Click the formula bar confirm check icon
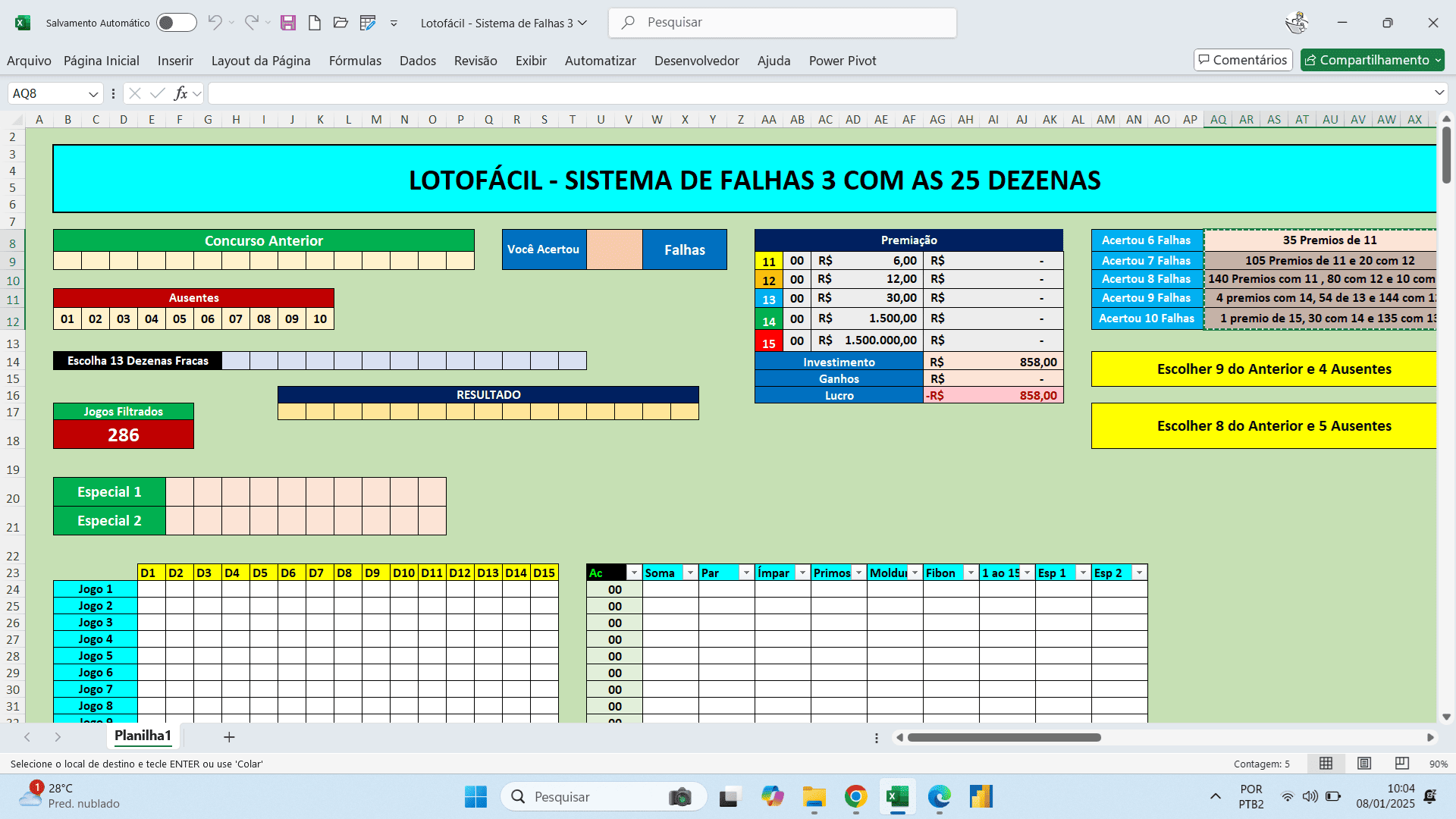Viewport: 1456px width, 819px height. [158, 93]
